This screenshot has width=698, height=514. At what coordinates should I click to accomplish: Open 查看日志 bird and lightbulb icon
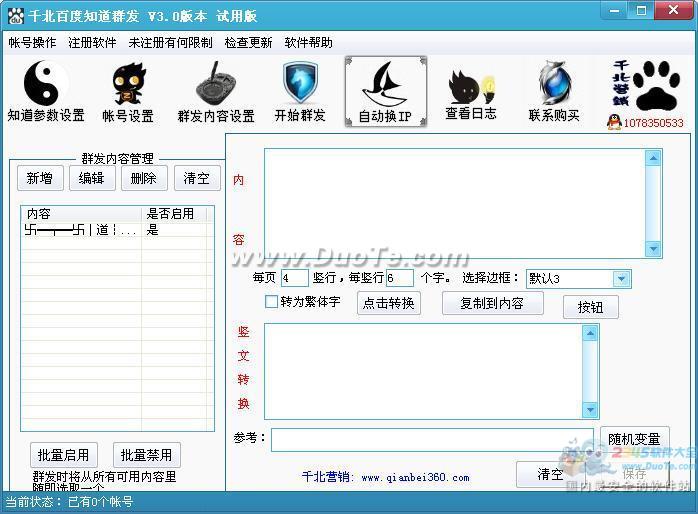(x=471, y=86)
